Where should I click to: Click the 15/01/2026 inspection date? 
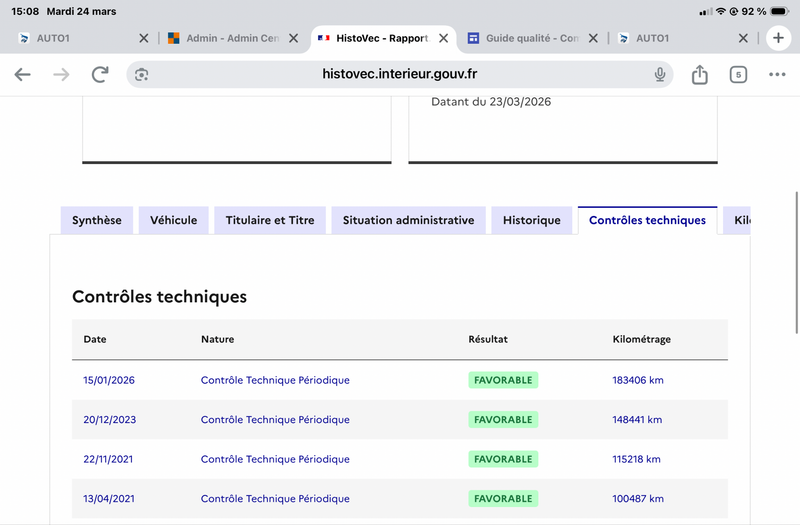point(109,380)
